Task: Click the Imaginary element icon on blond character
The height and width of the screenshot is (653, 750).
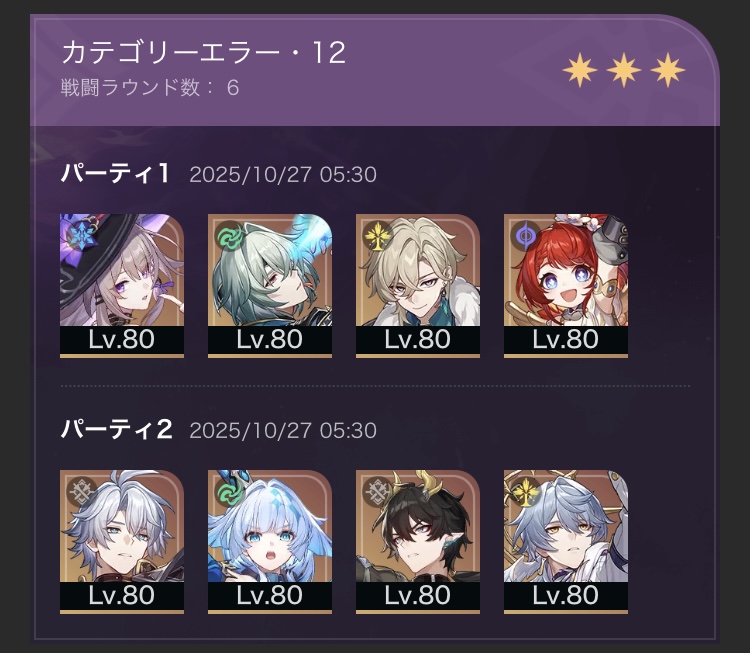Action: 376,235
